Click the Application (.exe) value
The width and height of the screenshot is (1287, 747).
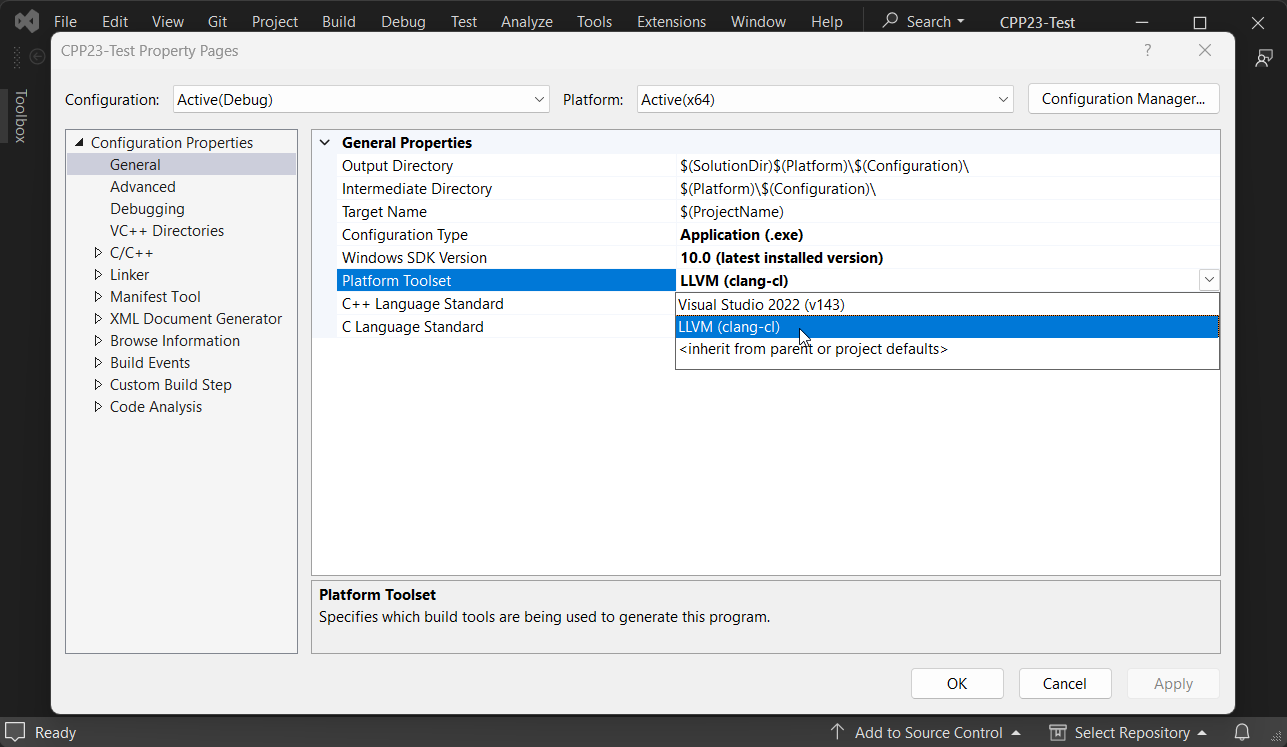click(x=741, y=235)
